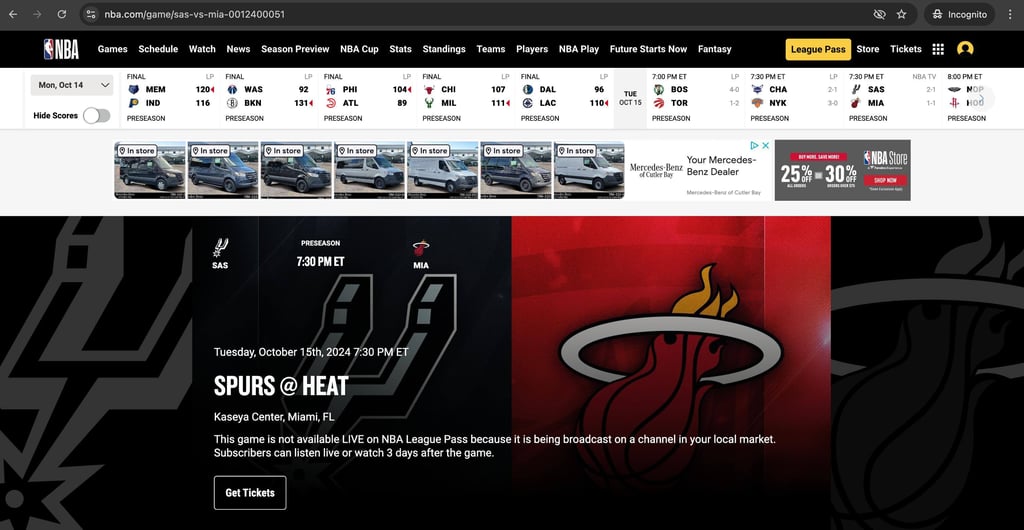Click the Chicago Bulls logo

pos(429,89)
